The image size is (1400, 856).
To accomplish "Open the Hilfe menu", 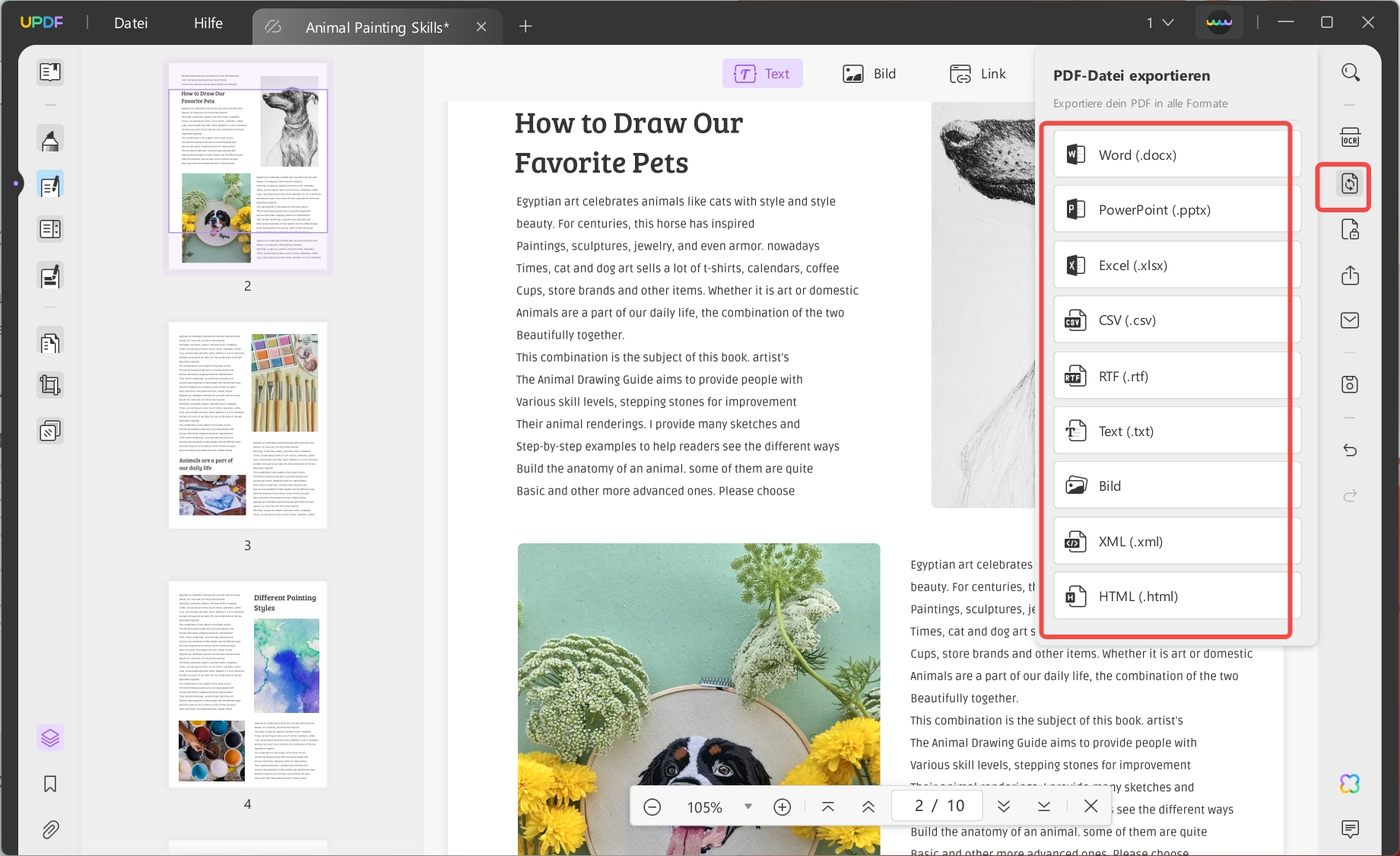I will (208, 23).
